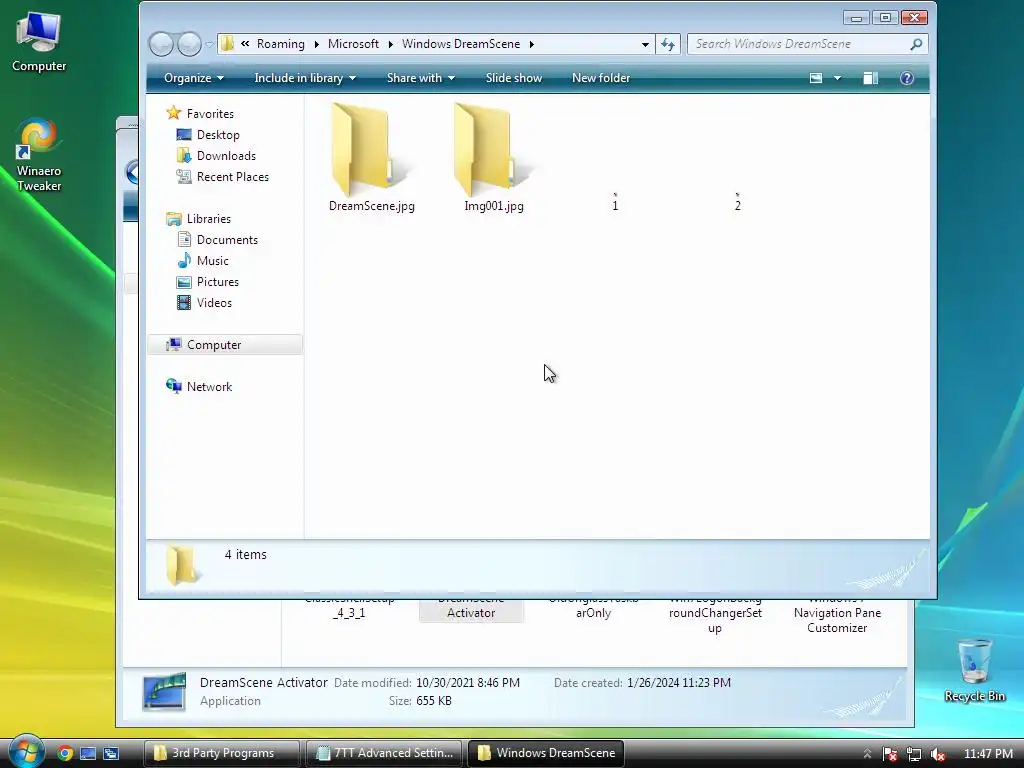Expand hidden path chevron before Roaming
This screenshot has height=768, width=1024.
click(x=245, y=44)
